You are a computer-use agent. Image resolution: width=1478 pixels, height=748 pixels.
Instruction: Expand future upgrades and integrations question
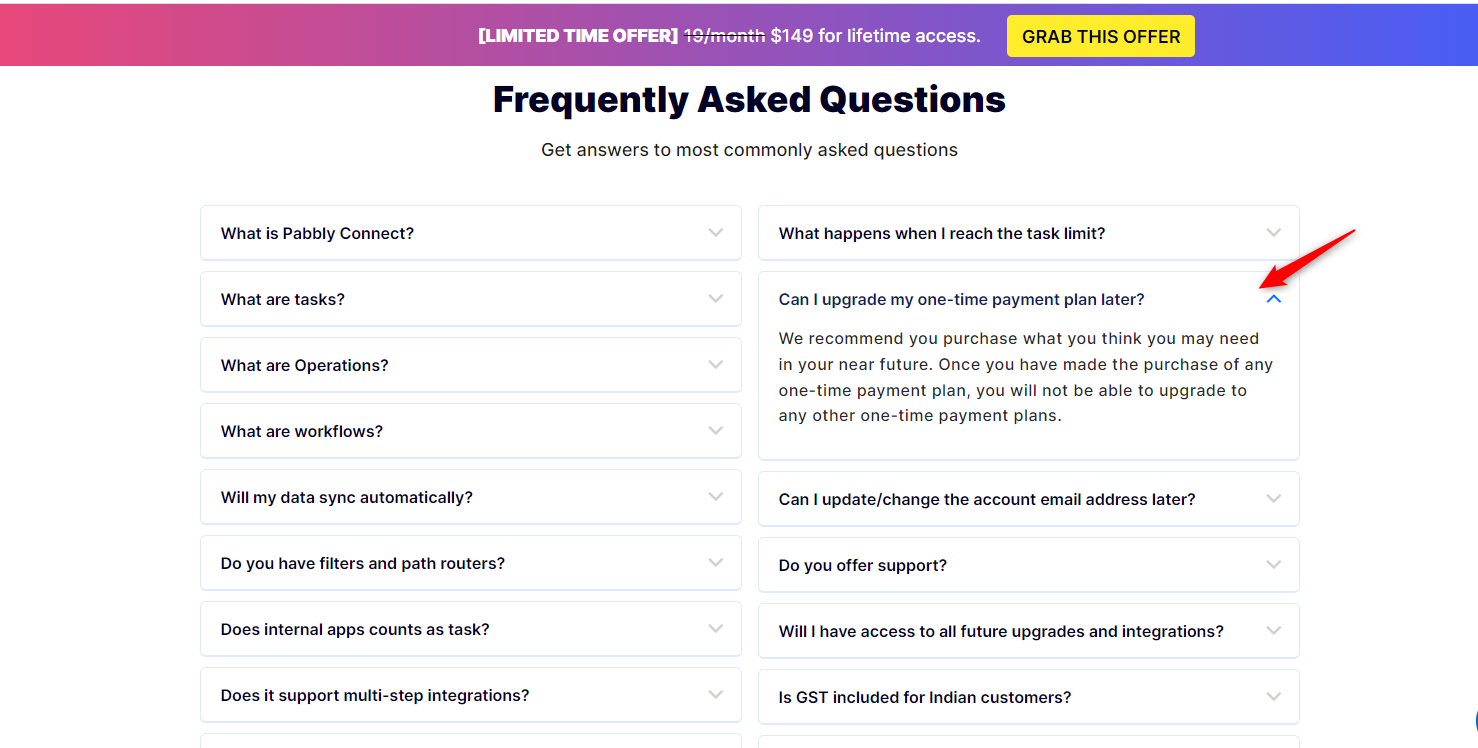[x=1029, y=631]
